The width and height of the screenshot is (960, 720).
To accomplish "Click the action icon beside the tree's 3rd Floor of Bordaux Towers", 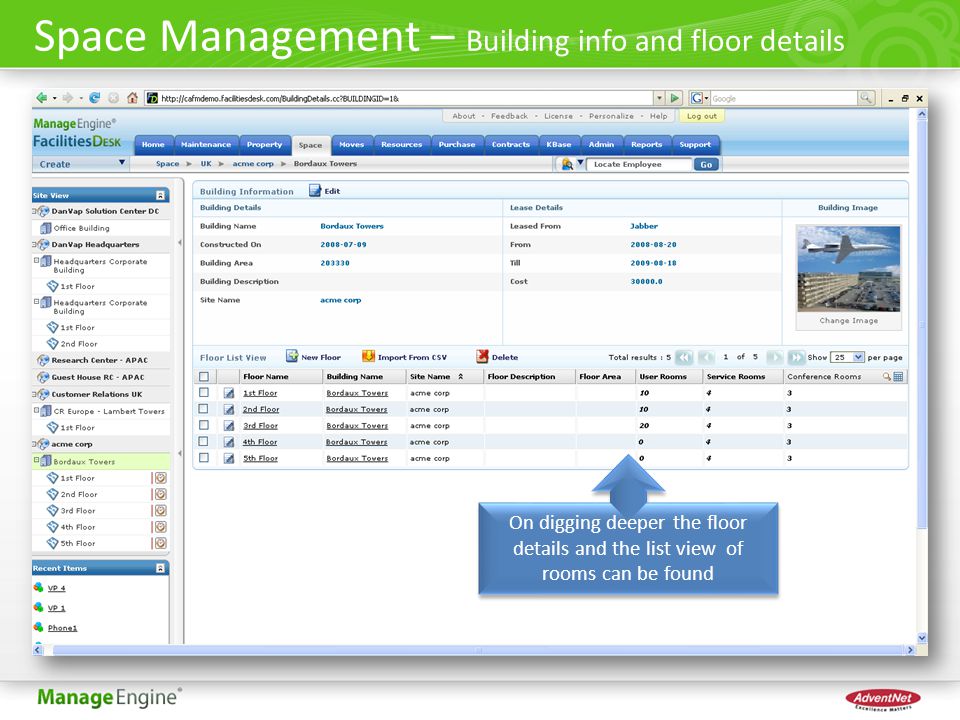I will 160,511.
